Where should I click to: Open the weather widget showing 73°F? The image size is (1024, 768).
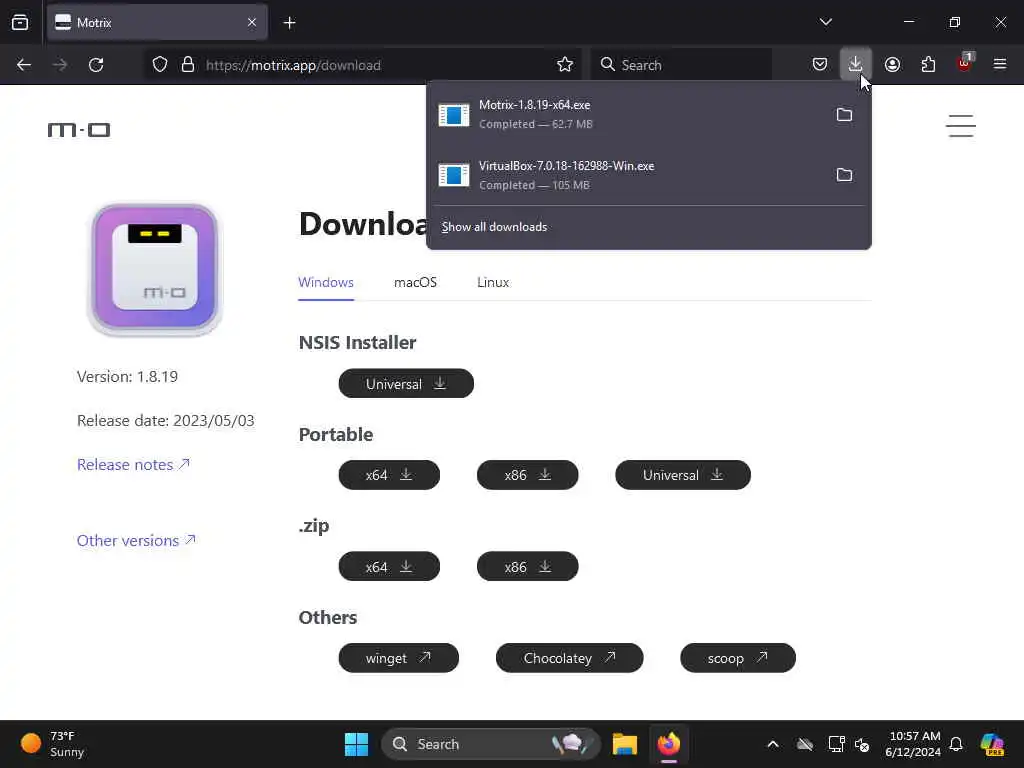pyautogui.click(x=52, y=744)
